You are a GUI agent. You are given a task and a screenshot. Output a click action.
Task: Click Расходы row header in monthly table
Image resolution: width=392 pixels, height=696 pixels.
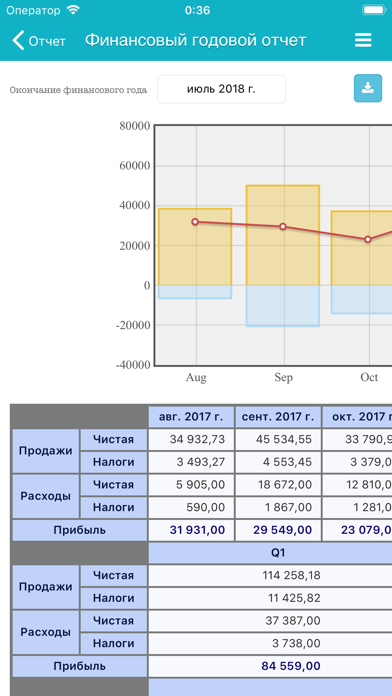click(x=46, y=496)
